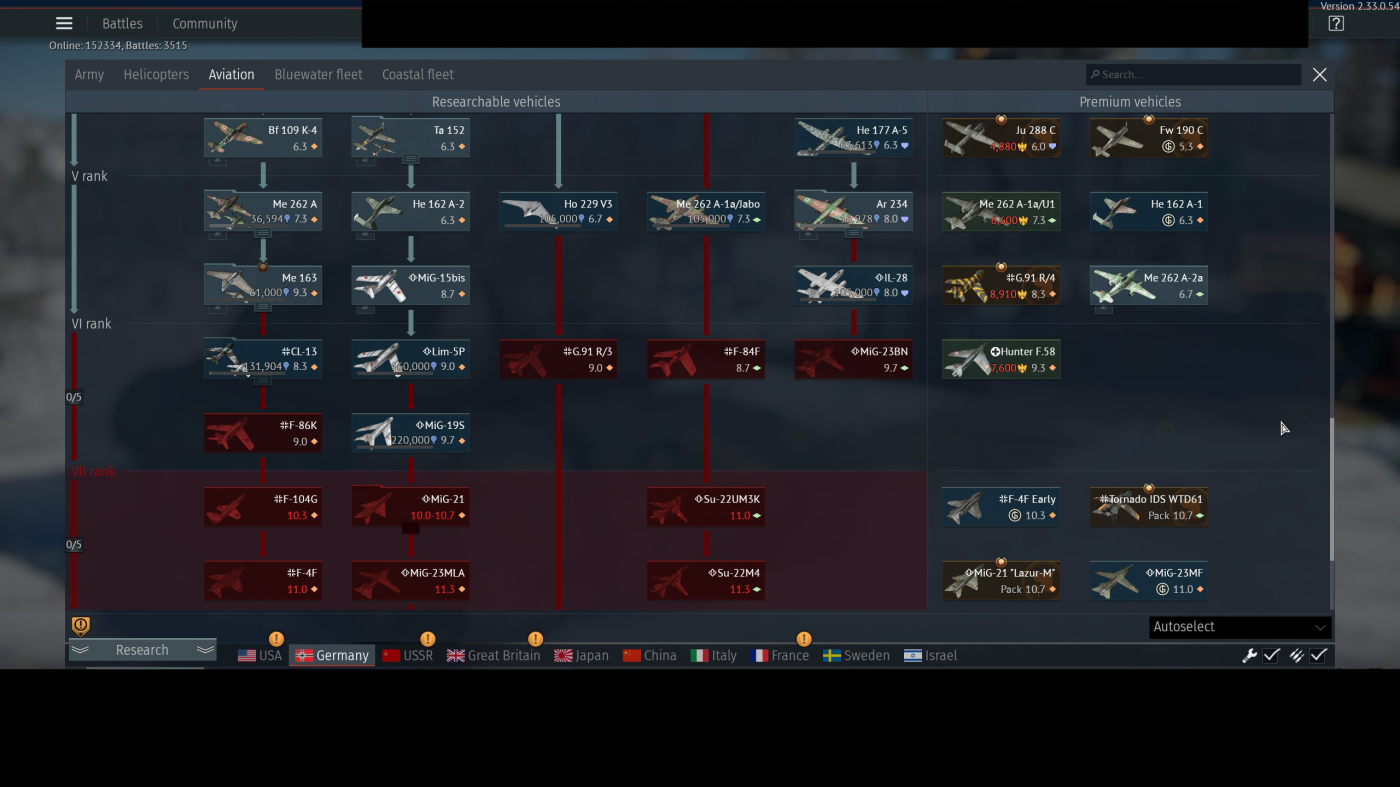
Task: Expand the Ar 234 vehicle group
Action: pos(854,233)
